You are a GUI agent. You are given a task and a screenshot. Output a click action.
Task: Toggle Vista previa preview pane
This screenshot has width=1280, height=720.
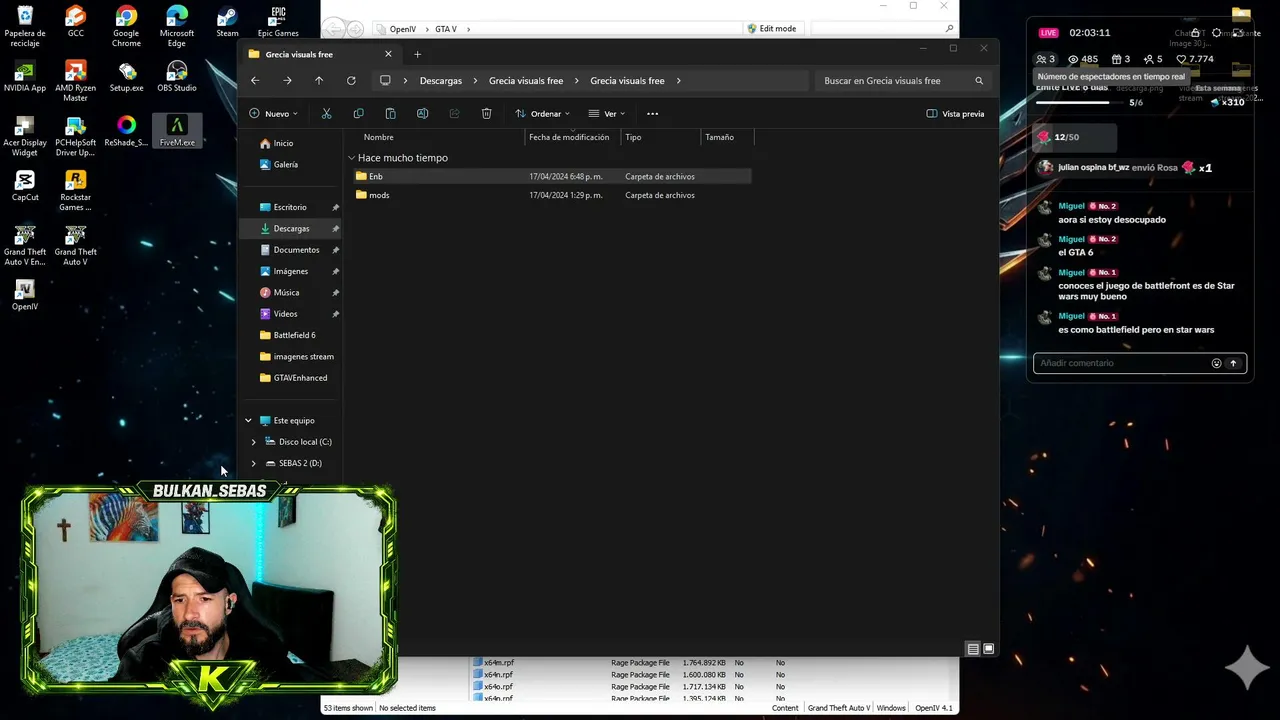coord(955,114)
